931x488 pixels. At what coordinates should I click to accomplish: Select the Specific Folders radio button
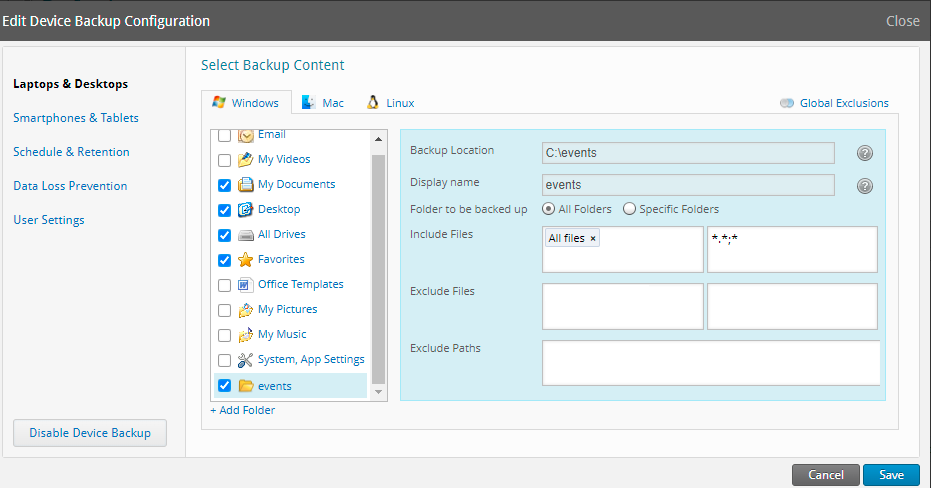(629, 209)
